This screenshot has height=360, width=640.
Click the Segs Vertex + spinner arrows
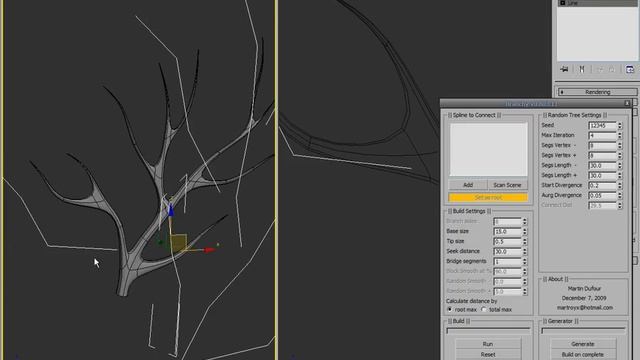click(620, 156)
